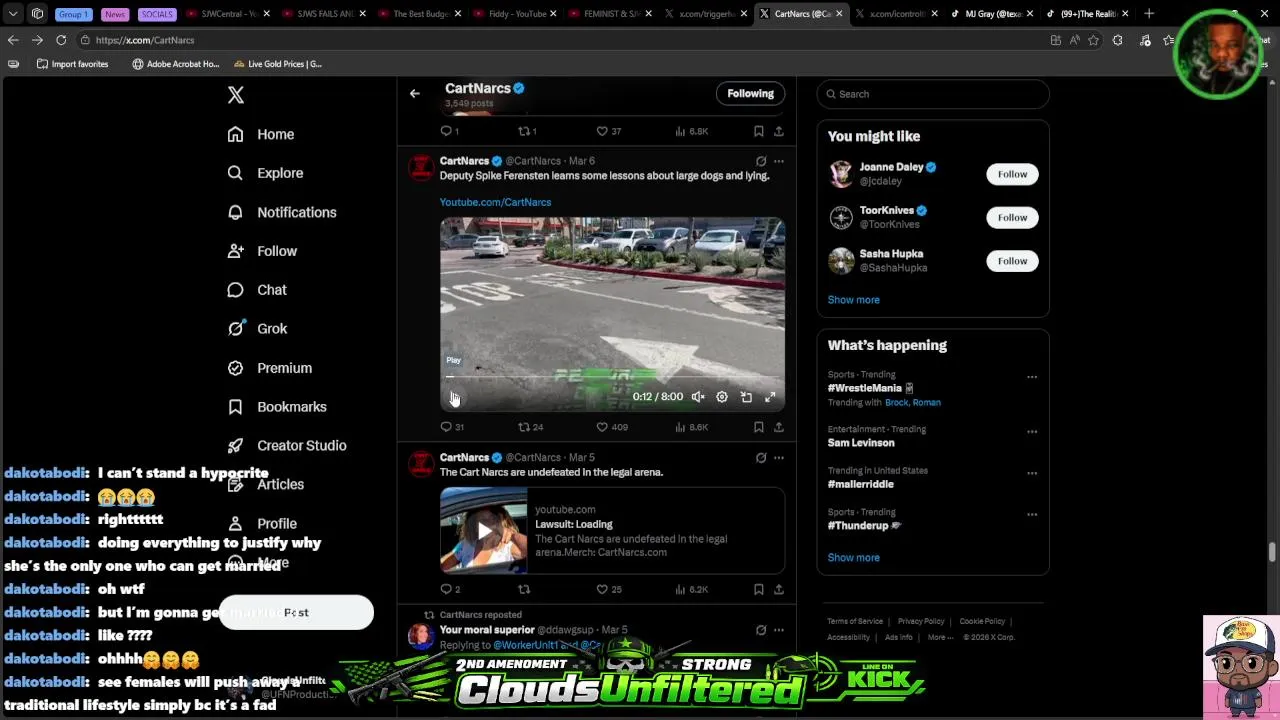Viewport: 1280px width, 720px height.
Task: Click the browser address bar
Action: coord(560,40)
